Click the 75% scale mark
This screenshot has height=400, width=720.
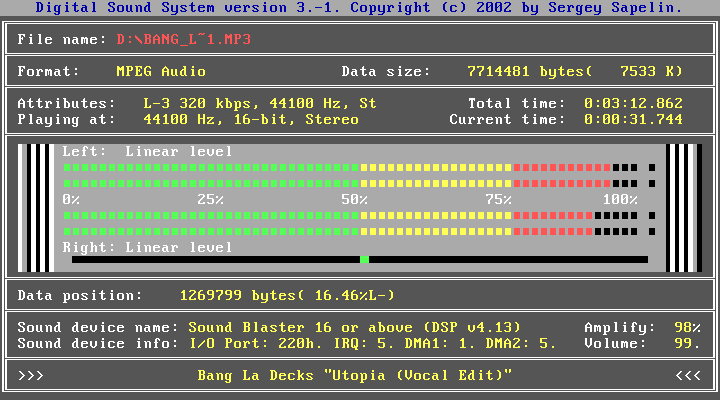pyautogui.click(x=498, y=200)
